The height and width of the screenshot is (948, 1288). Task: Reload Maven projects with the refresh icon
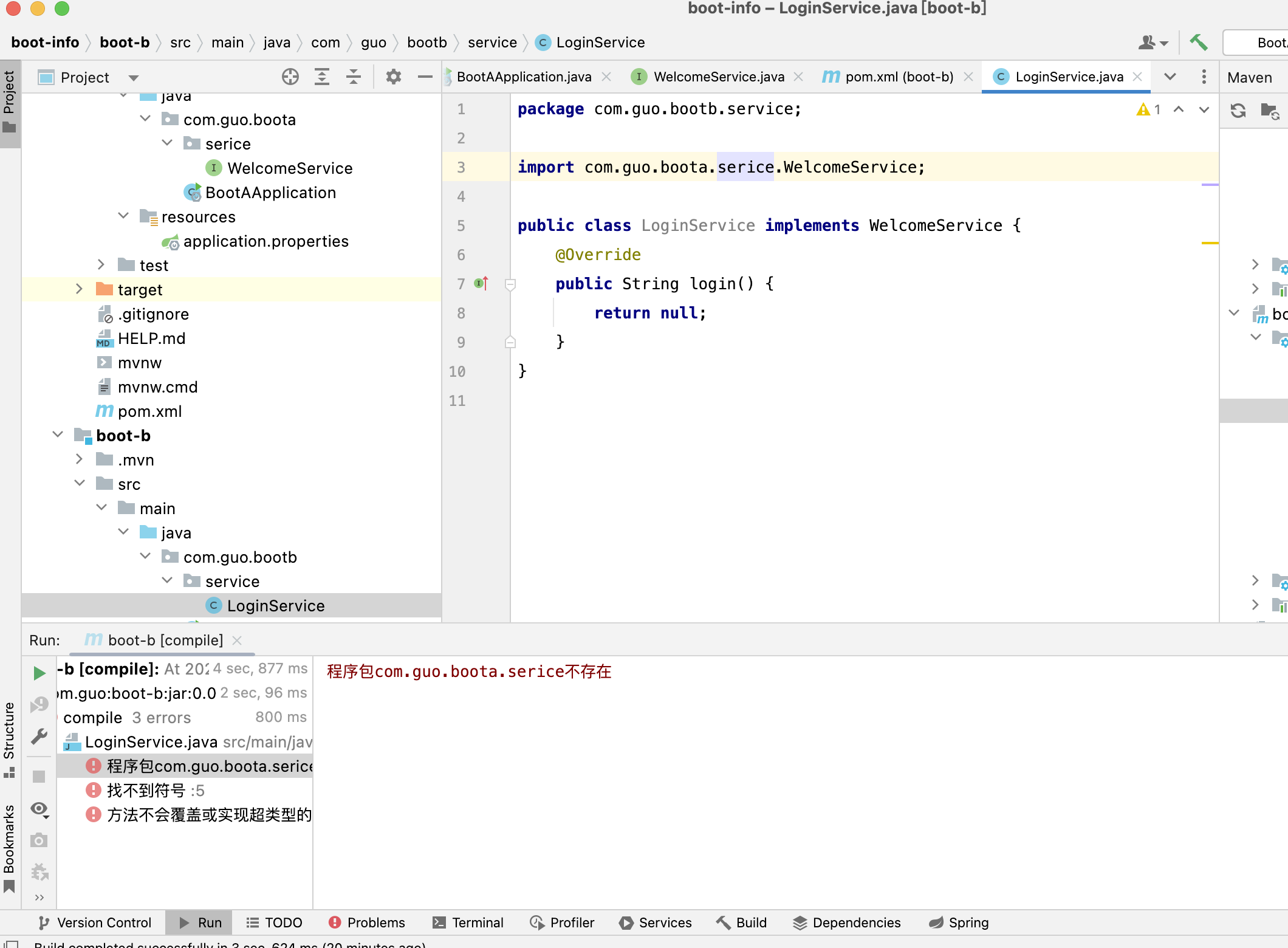pyautogui.click(x=1238, y=111)
